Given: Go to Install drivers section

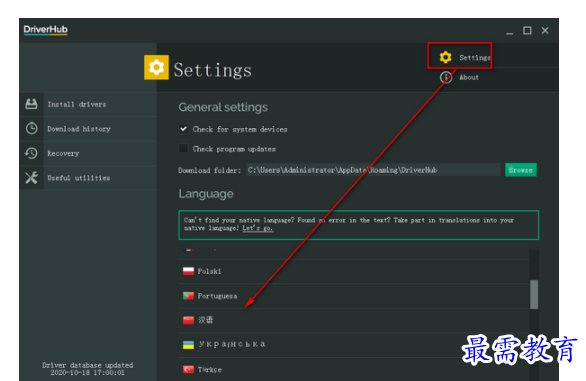Looking at the screenshot, I should (x=88, y=104).
